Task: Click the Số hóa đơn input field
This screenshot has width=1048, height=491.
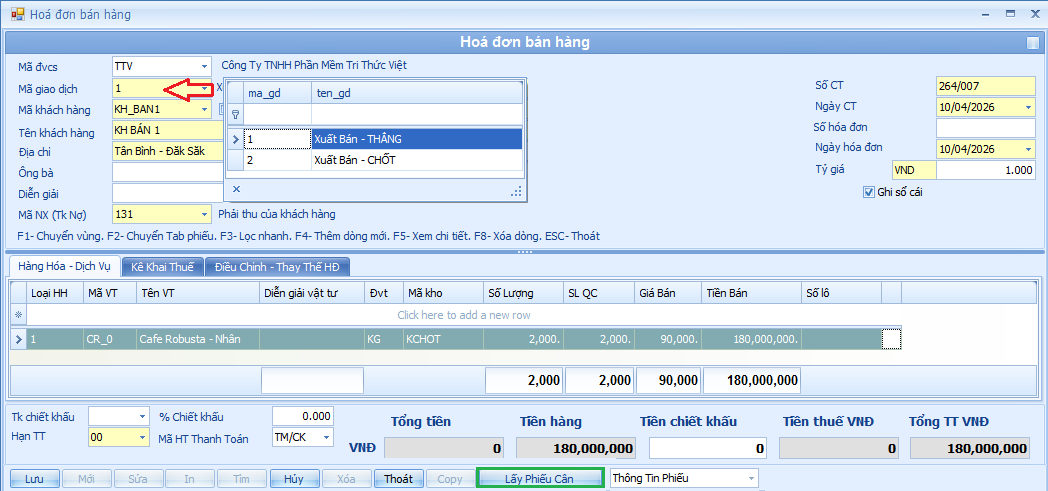Action: click(985, 128)
